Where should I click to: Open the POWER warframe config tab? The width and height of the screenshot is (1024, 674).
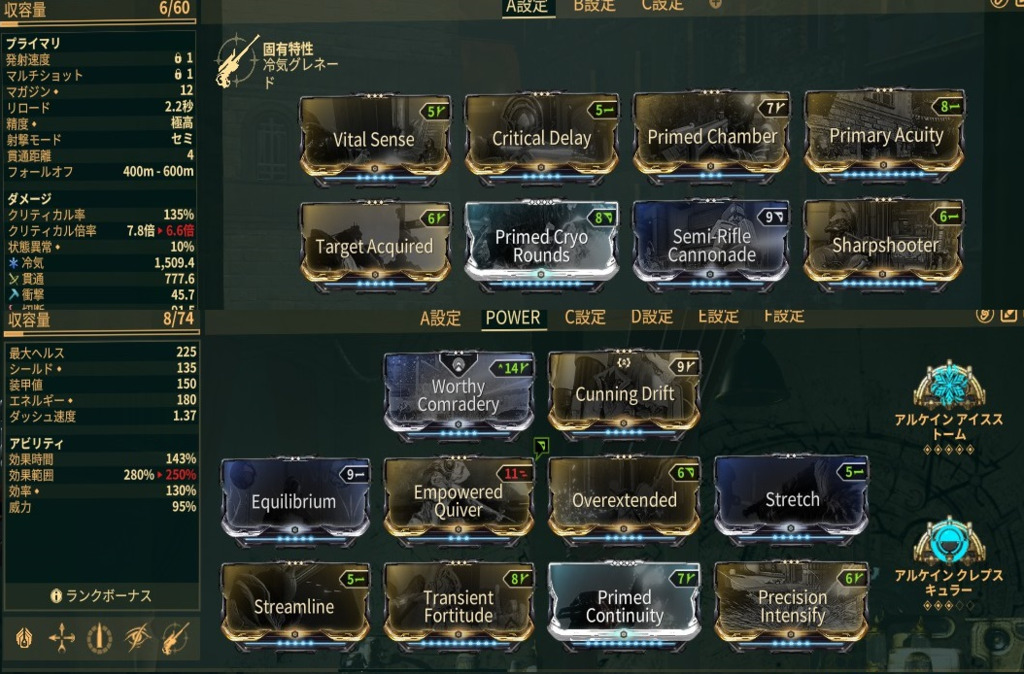click(x=513, y=318)
